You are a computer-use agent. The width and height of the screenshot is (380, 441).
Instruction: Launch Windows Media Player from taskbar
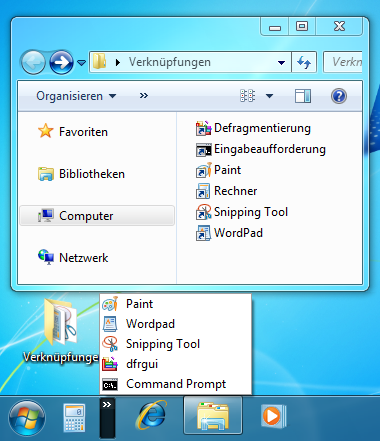tap(273, 416)
